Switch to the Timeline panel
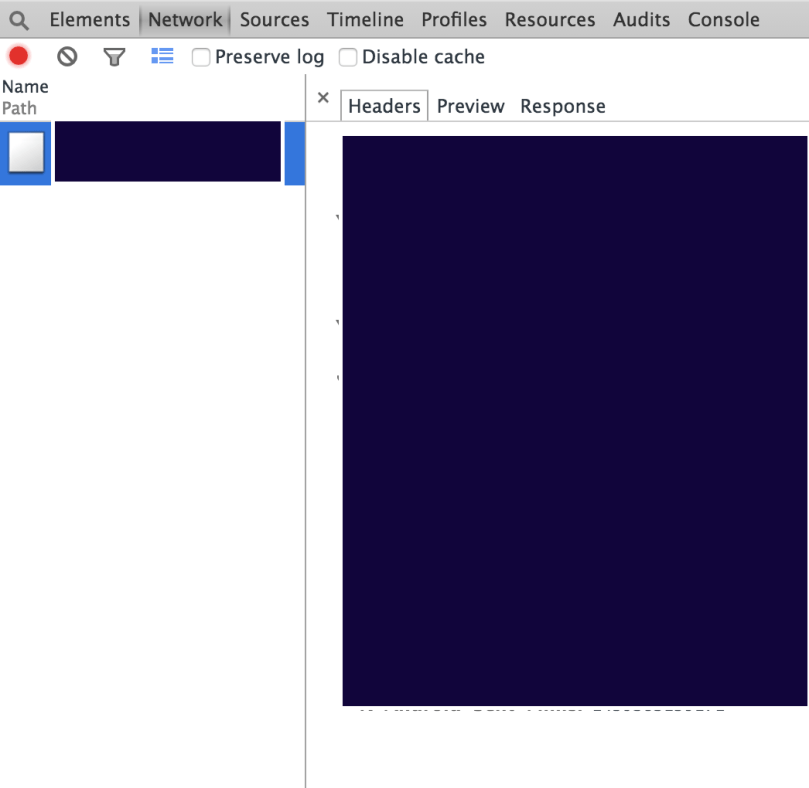 (x=365, y=19)
